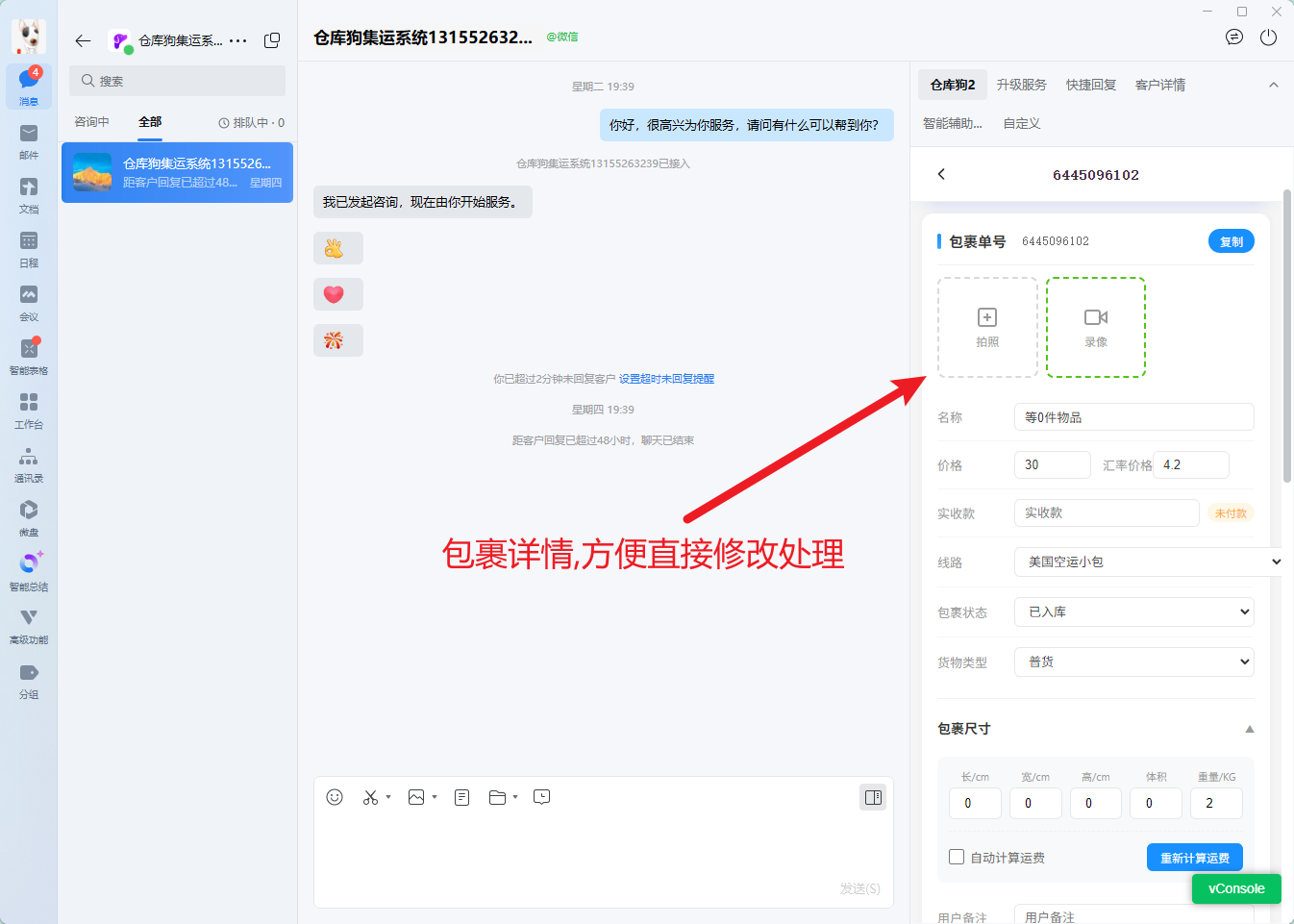1294x924 pixels.
Task: Click the 拍照 photo upload box
Action: [987, 327]
